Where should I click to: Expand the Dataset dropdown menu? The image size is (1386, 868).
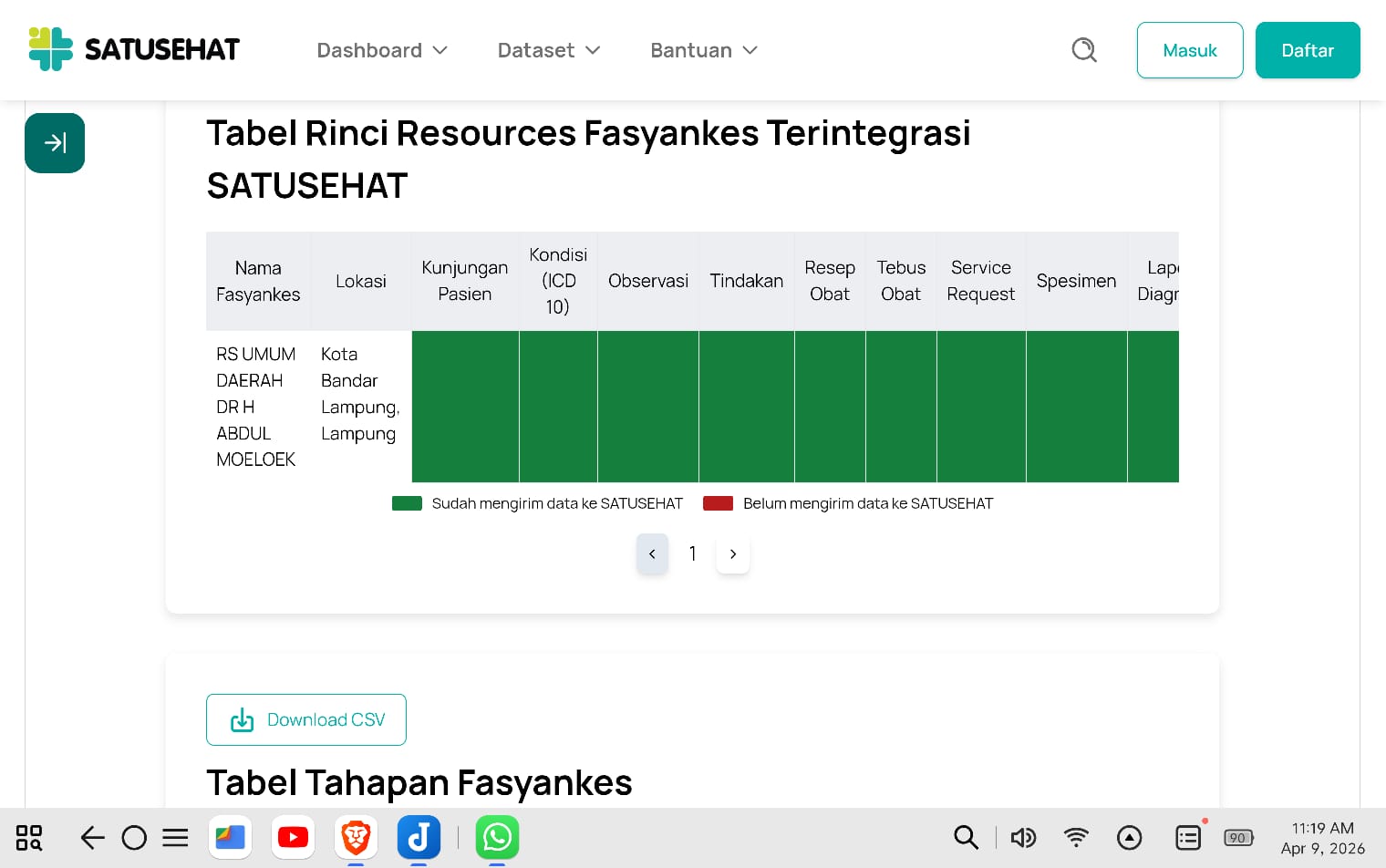548,50
